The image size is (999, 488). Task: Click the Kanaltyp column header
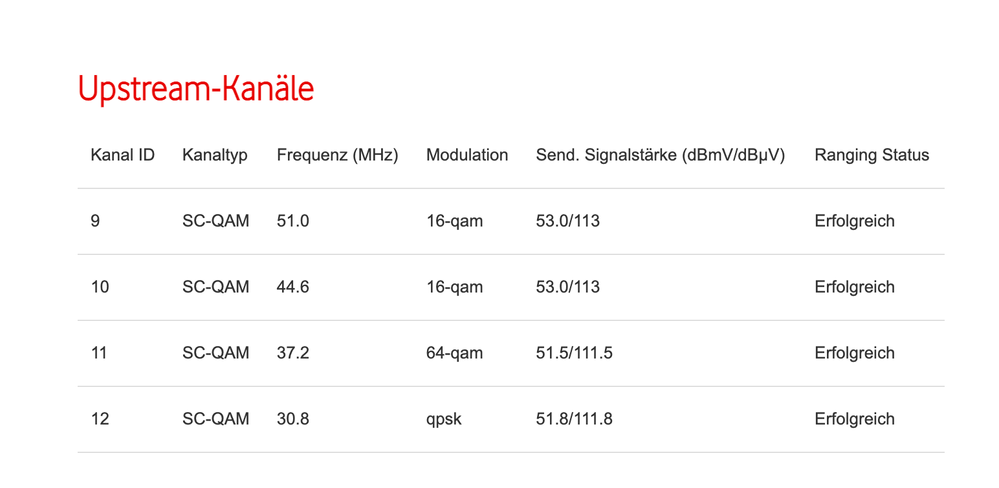(215, 155)
